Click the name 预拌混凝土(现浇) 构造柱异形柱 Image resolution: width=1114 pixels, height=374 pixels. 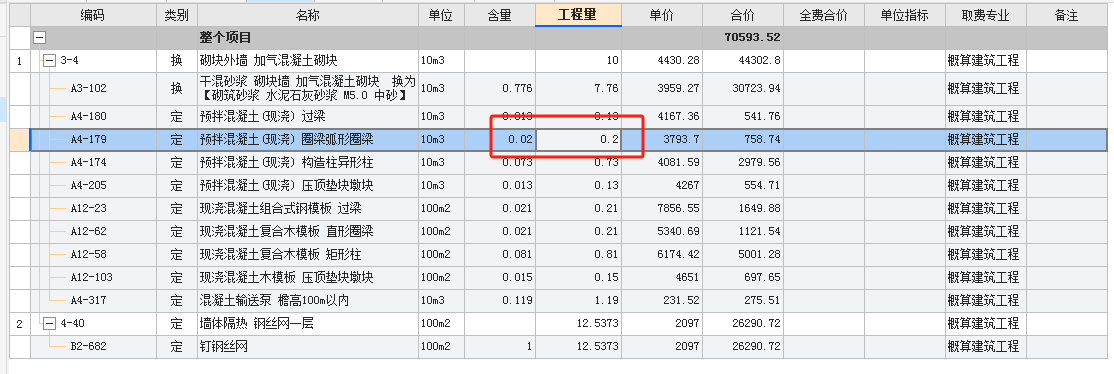click(286, 163)
